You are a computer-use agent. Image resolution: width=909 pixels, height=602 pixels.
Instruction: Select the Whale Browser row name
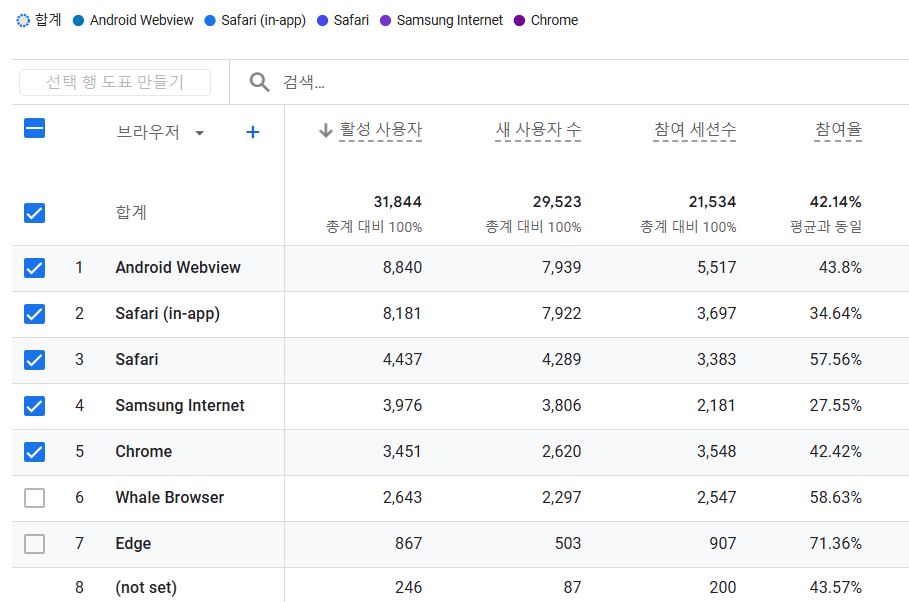click(x=169, y=497)
